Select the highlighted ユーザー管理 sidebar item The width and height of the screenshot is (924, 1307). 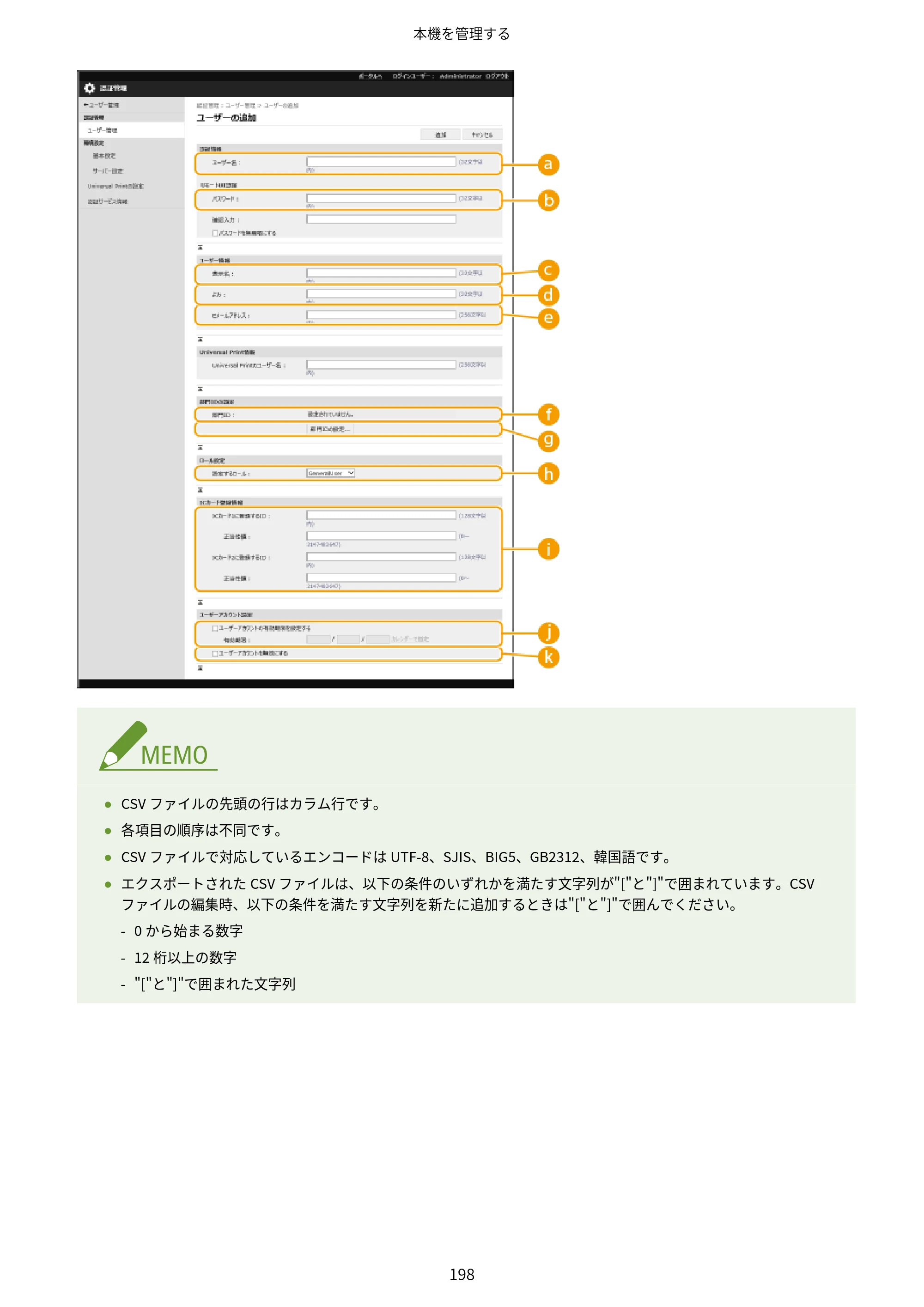[x=131, y=130]
